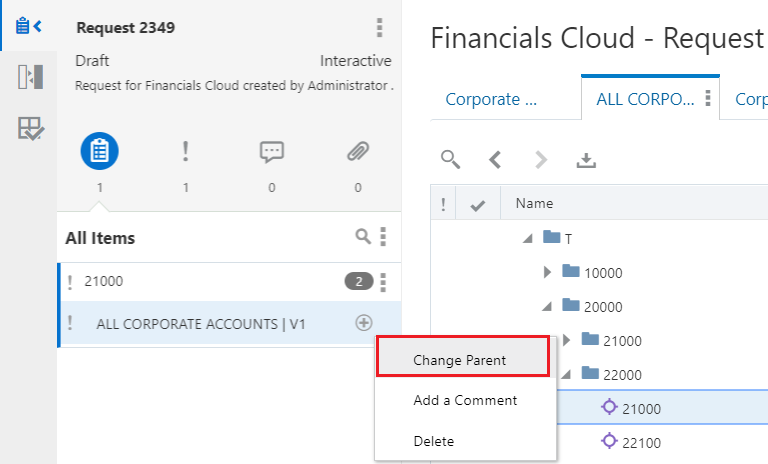Select Delete in the context menu

[x=434, y=441]
